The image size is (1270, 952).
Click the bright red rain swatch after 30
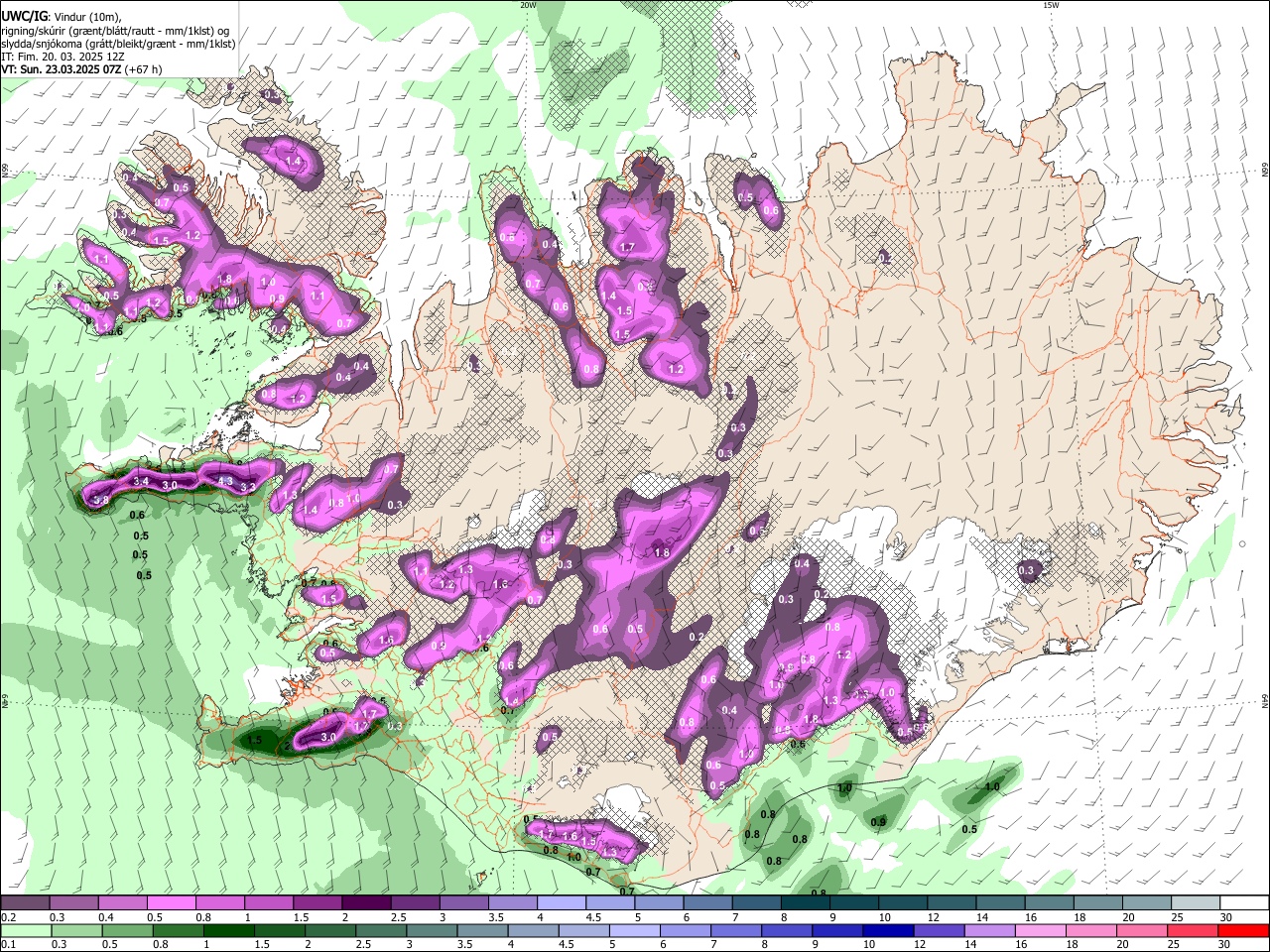point(1242,930)
